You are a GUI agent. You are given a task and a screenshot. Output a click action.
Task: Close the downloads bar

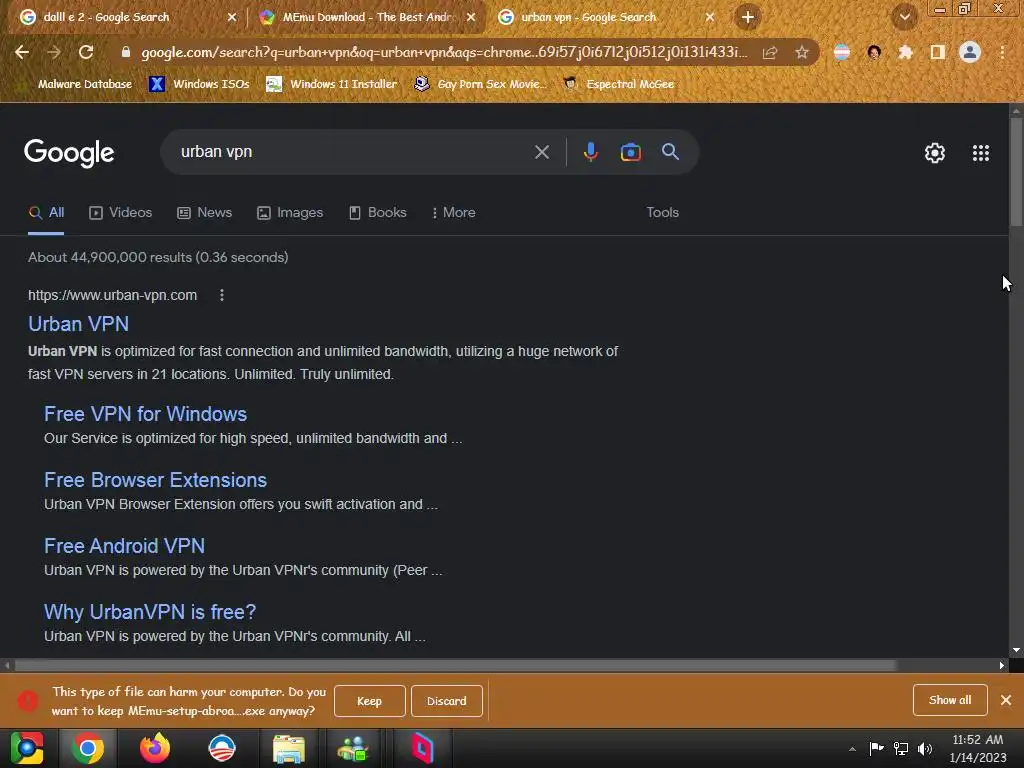click(1006, 700)
